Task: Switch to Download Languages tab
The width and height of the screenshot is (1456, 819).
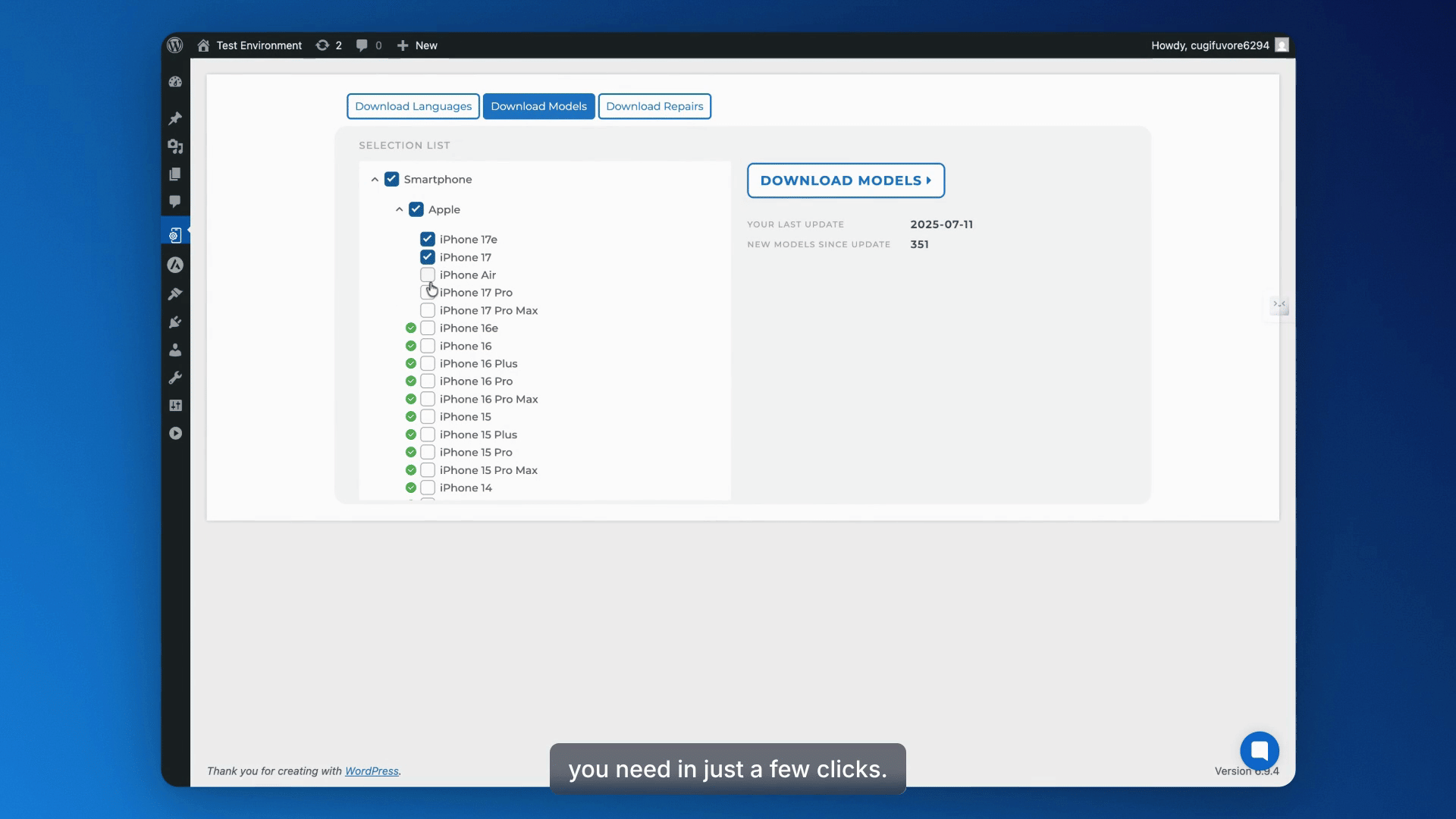Action: (413, 106)
